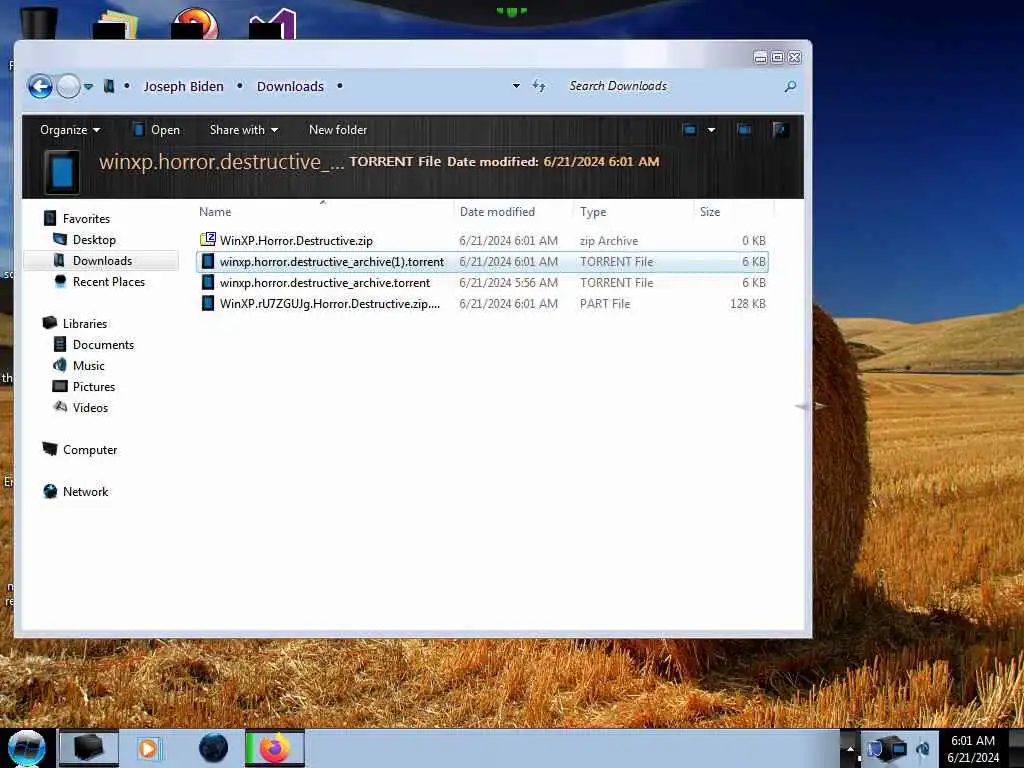Click the 6/21/2024 5:56 AM date cell

508,282
